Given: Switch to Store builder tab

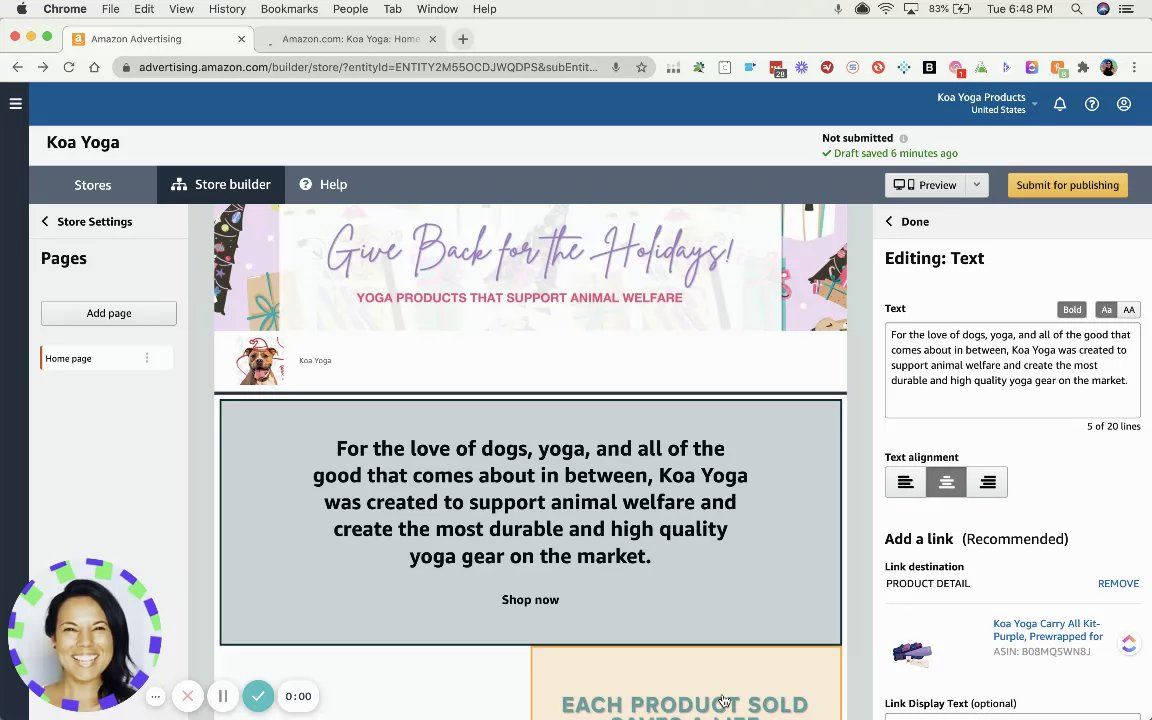Looking at the screenshot, I should coord(220,184).
